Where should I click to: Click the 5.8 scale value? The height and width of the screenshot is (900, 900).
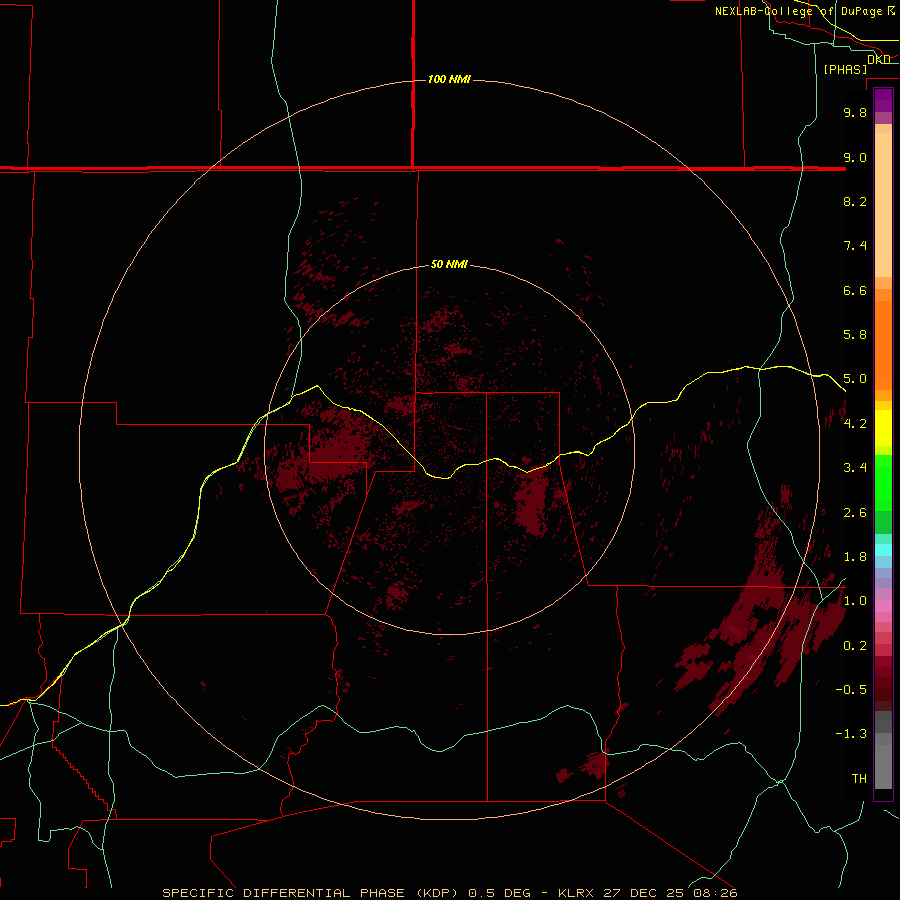(x=855, y=335)
